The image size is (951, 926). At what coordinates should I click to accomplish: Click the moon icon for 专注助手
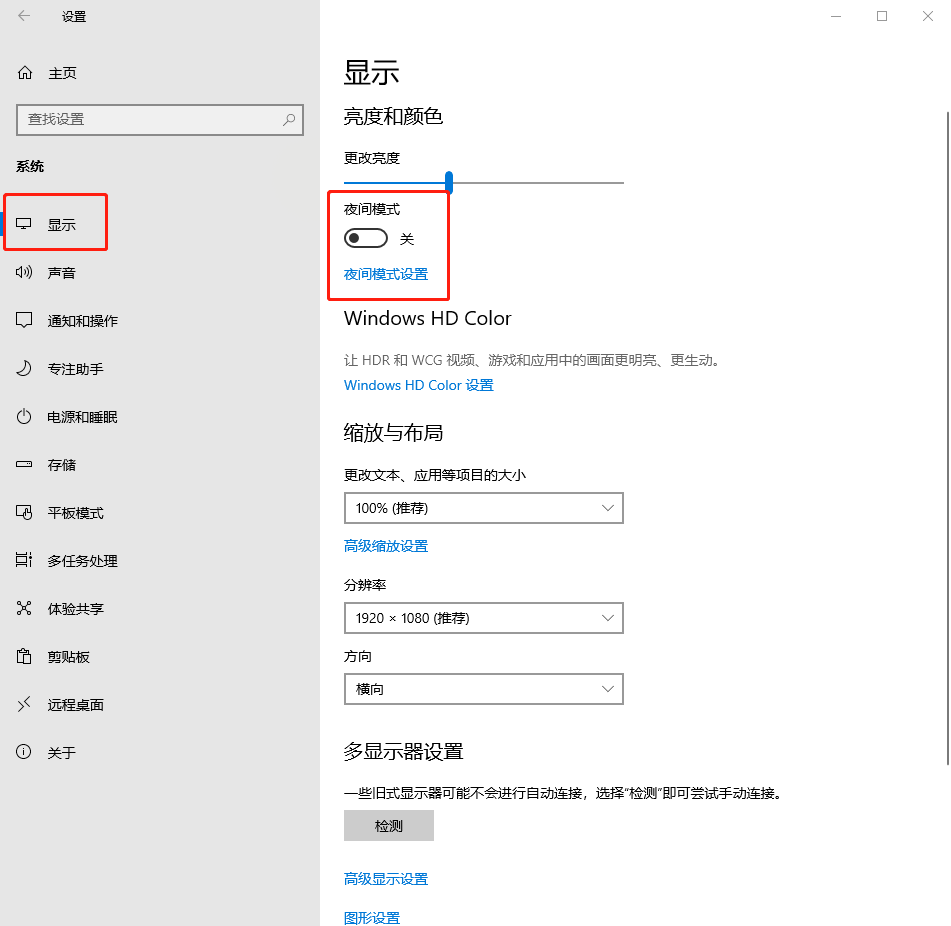tap(24, 368)
